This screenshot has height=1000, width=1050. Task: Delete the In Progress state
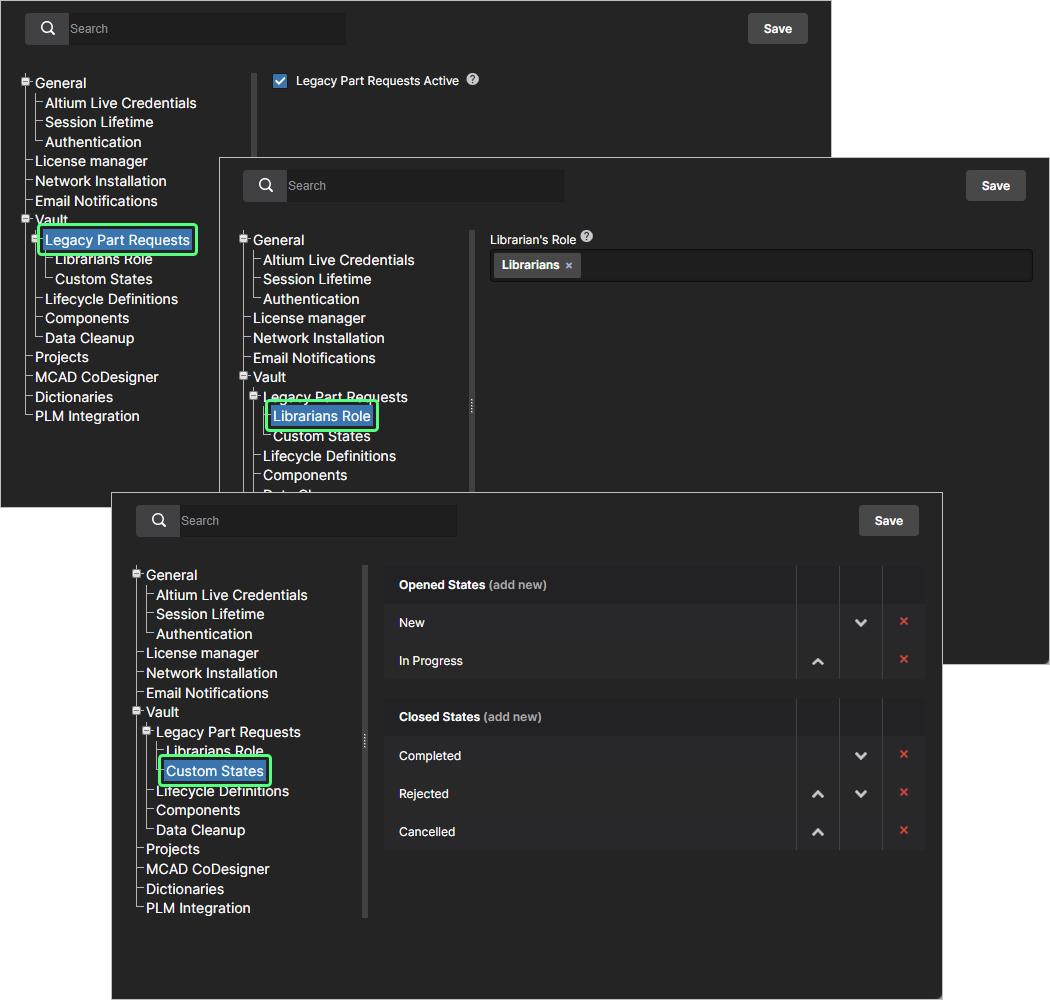903,660
